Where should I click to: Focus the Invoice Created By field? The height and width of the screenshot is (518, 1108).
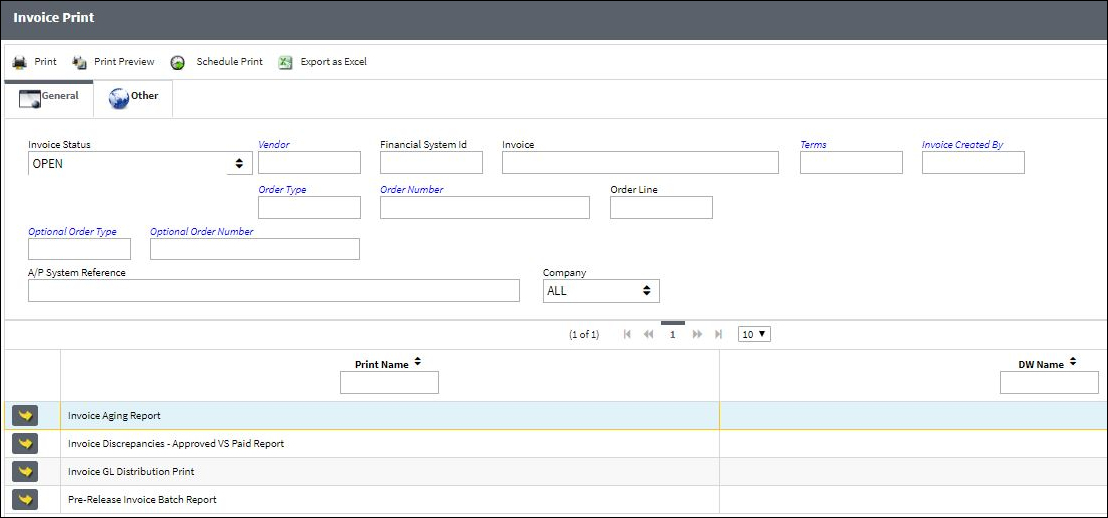pyautogui.click(x=973, y=163)
